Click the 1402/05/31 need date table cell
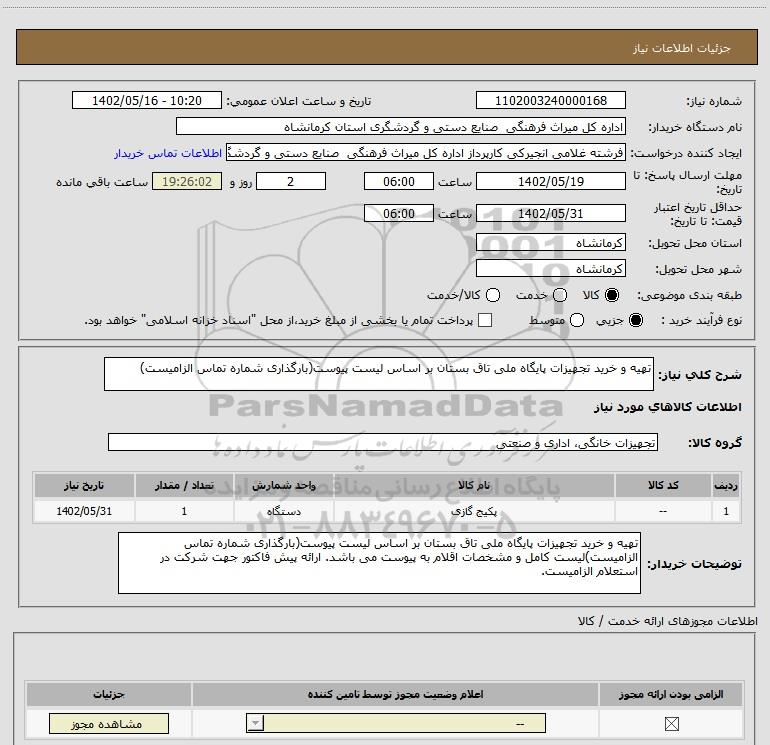The image size is (770, 745). click(84, 511)
